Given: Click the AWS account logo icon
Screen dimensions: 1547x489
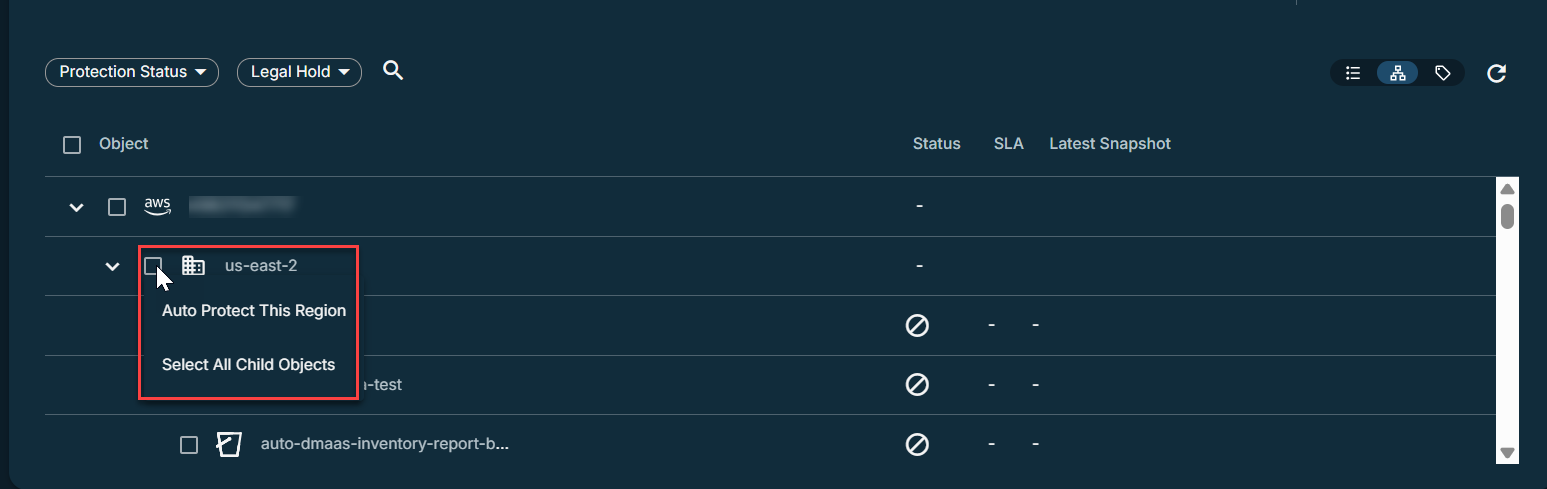Looking at the screenshot, I should pyautogui.click(x=158, y=206).
